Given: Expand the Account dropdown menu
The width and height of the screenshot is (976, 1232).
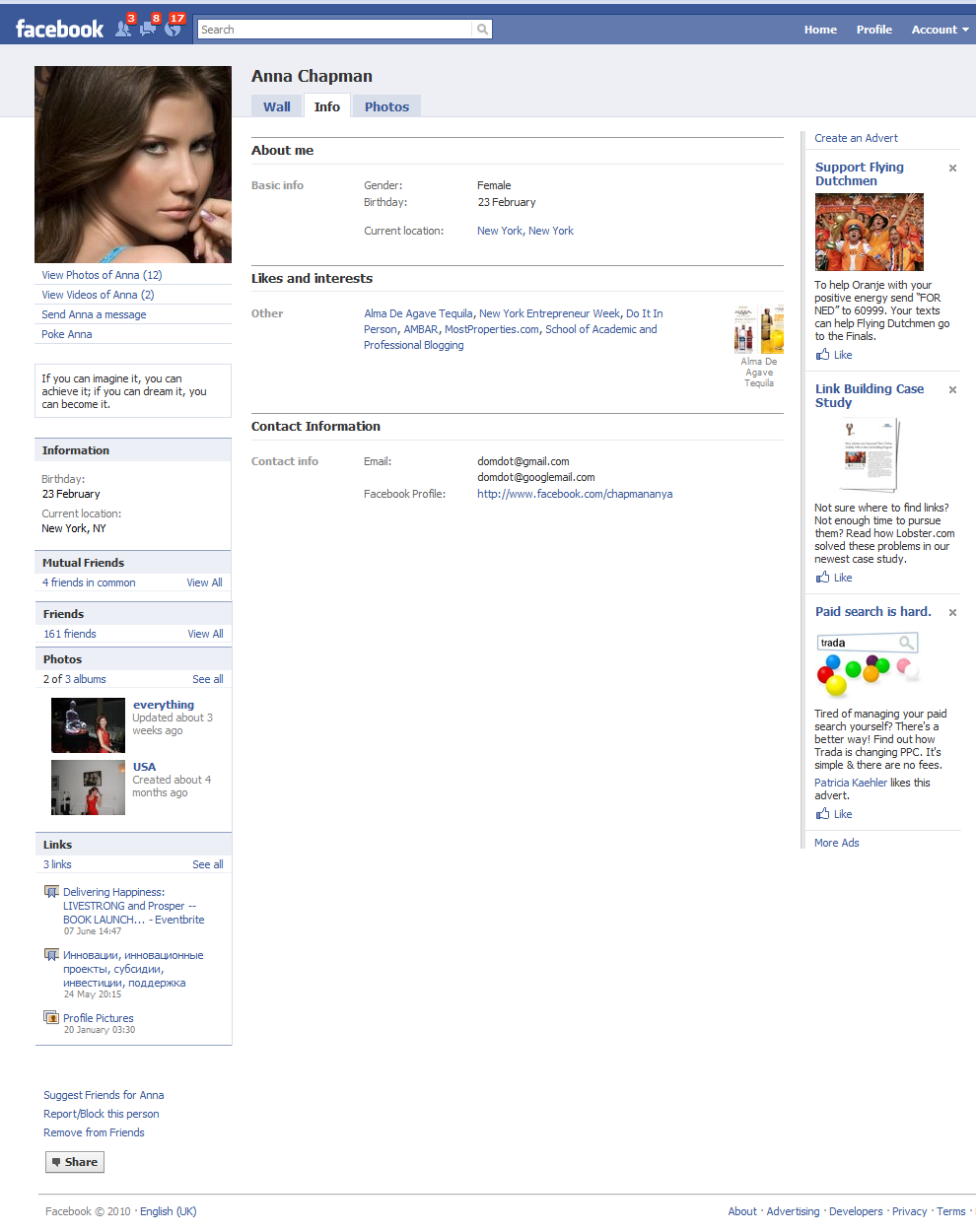Looking at the screenshot, I should [940, 30].
